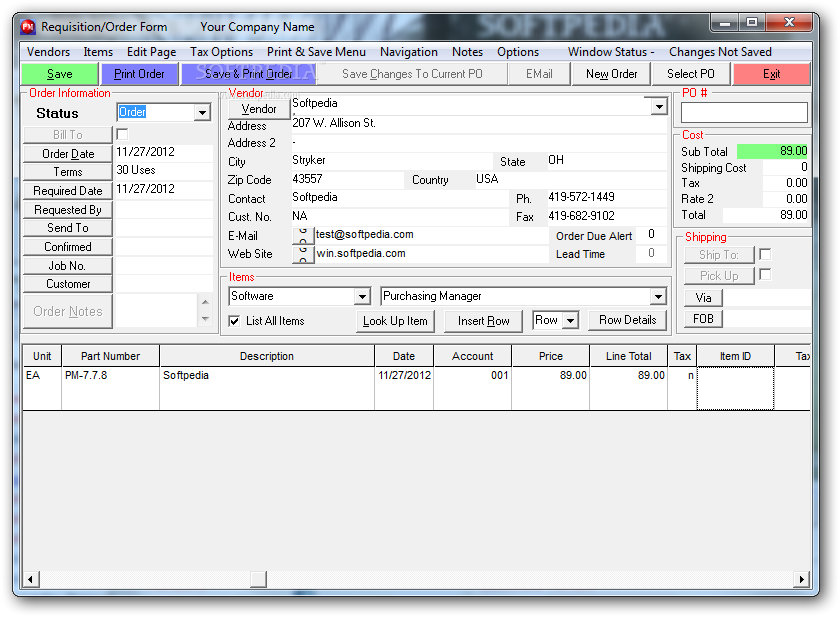Image resolution: width=840 pixels, height=617 pixels.
Task: Enable the Pick Up checkbox
Action: (765, 275)
